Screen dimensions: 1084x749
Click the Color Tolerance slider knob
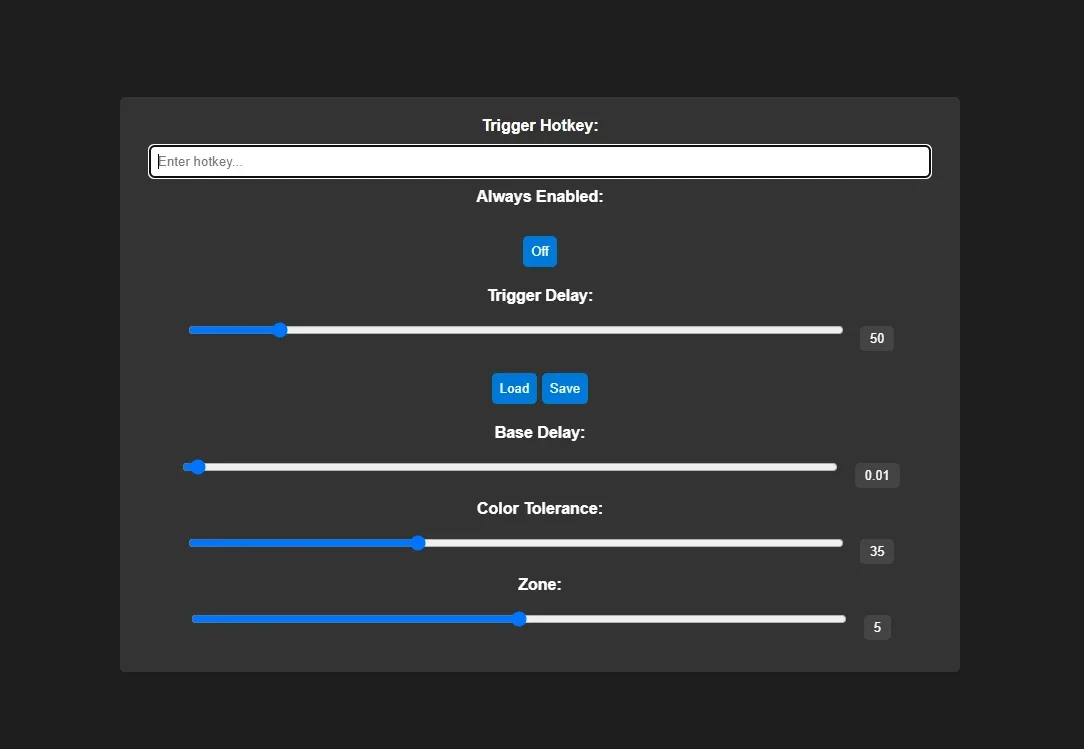pos(418,543)
